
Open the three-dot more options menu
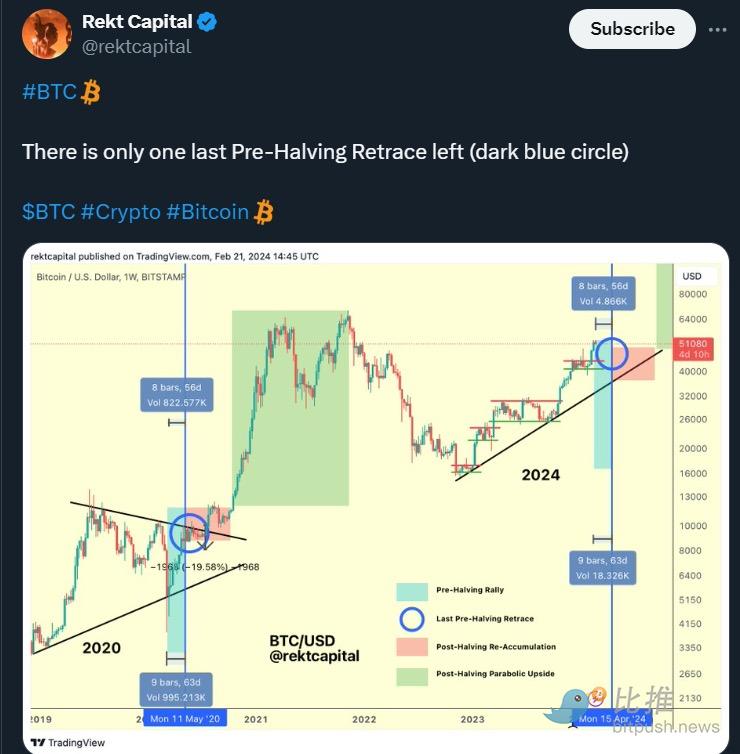coord(717,30)
